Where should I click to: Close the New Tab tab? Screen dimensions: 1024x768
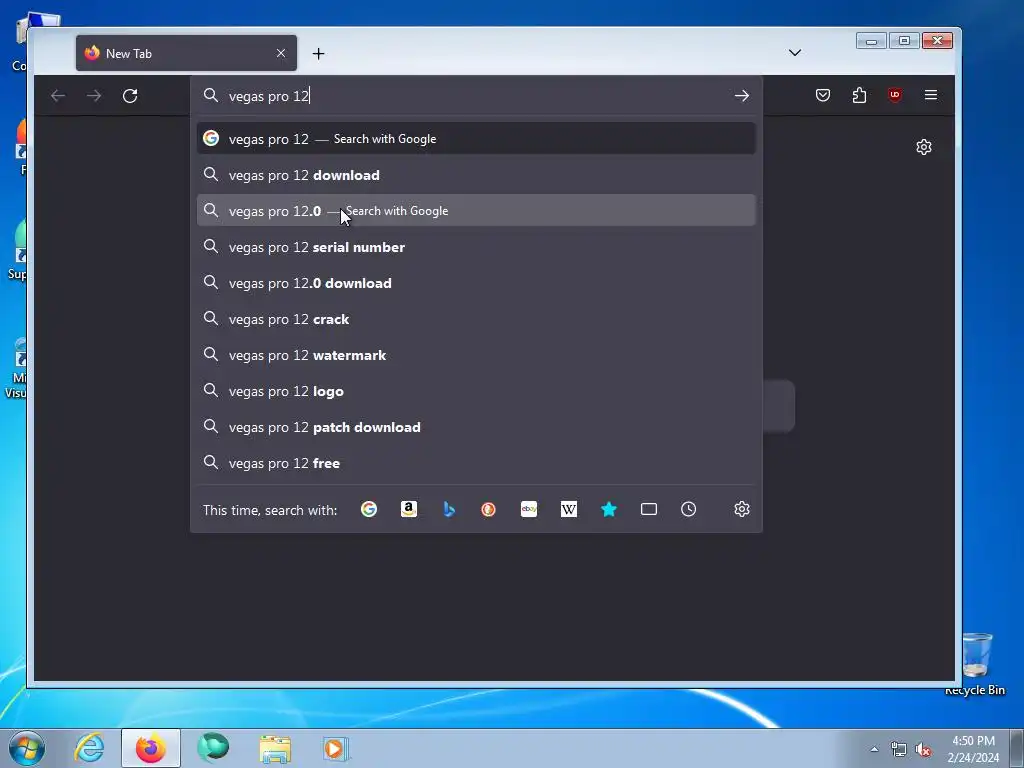coord(281,54)
